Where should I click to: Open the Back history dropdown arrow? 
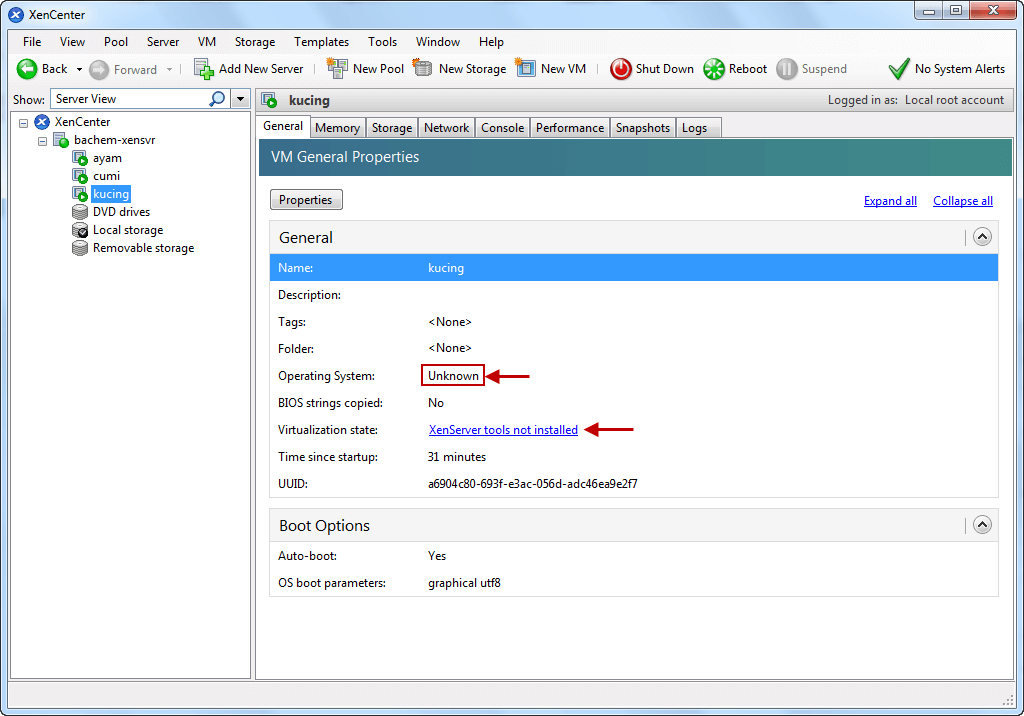click(x=79, y=69)
